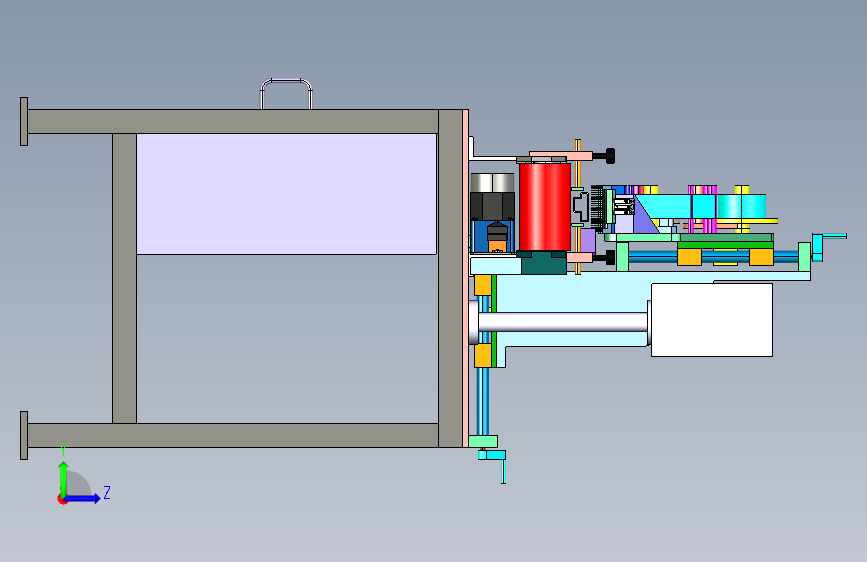The height and width of the screenshot is (562, 867).
Task: Select the red cylinder part
Action: click(x=545, y=207)
